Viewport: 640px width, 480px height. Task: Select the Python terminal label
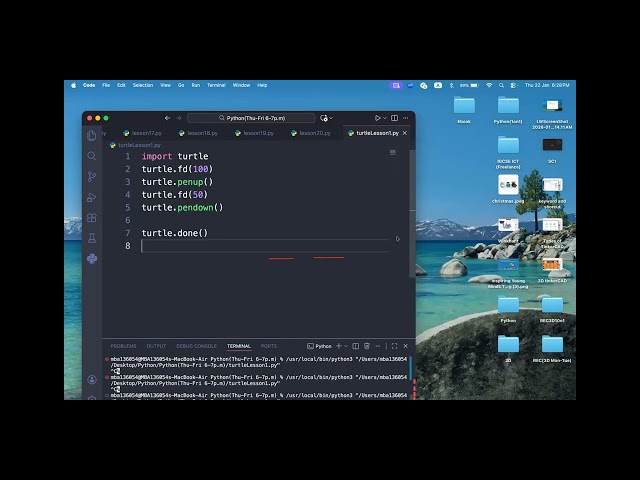tap(320, 346)
